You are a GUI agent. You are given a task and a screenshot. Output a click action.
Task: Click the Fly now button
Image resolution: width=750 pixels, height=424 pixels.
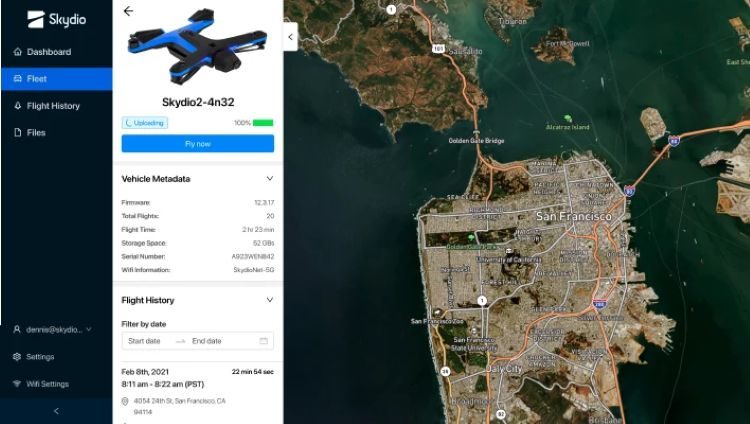pyautogui.click(x=198, y=144)
